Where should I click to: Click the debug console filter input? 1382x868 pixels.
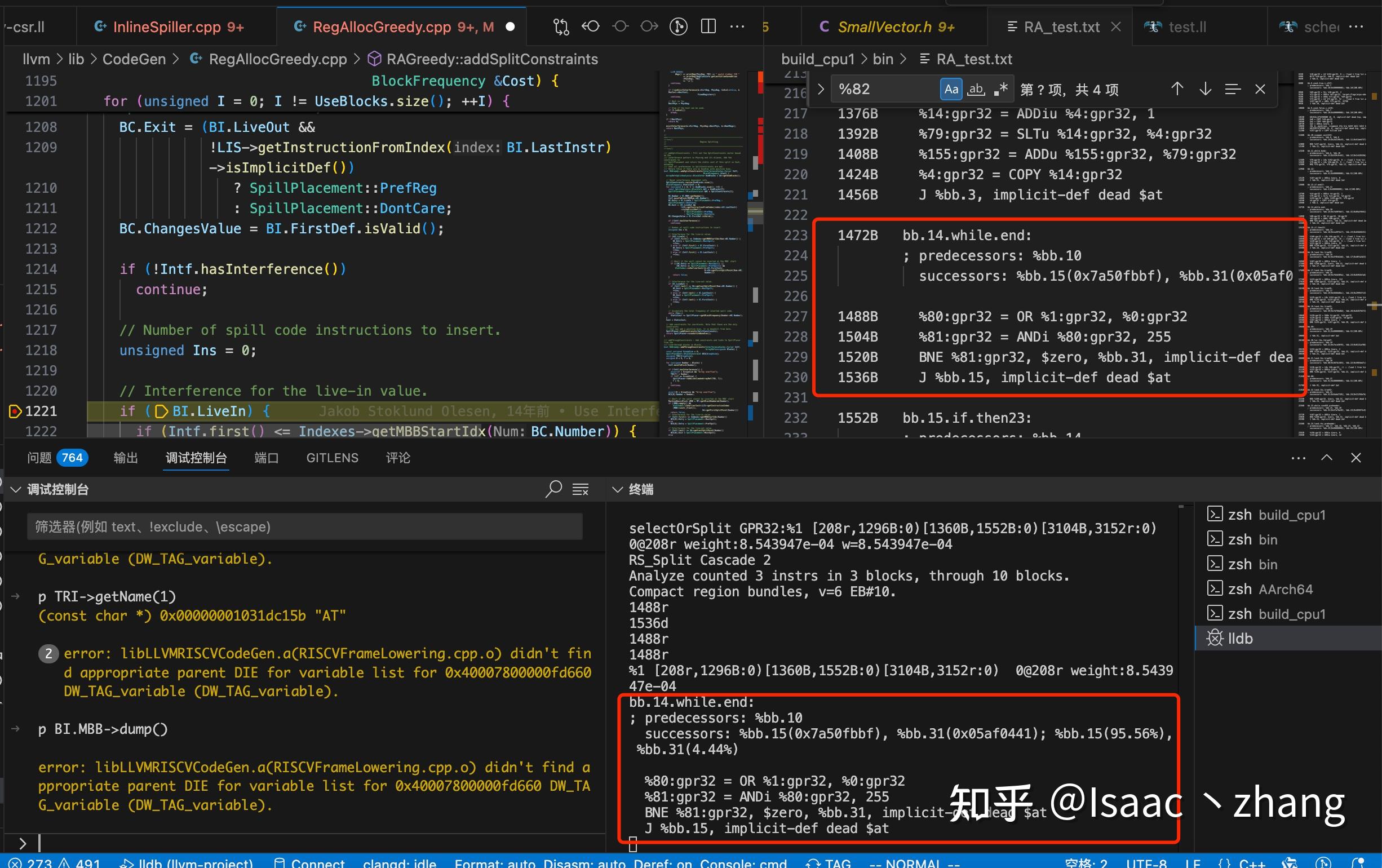coord(304,526)
